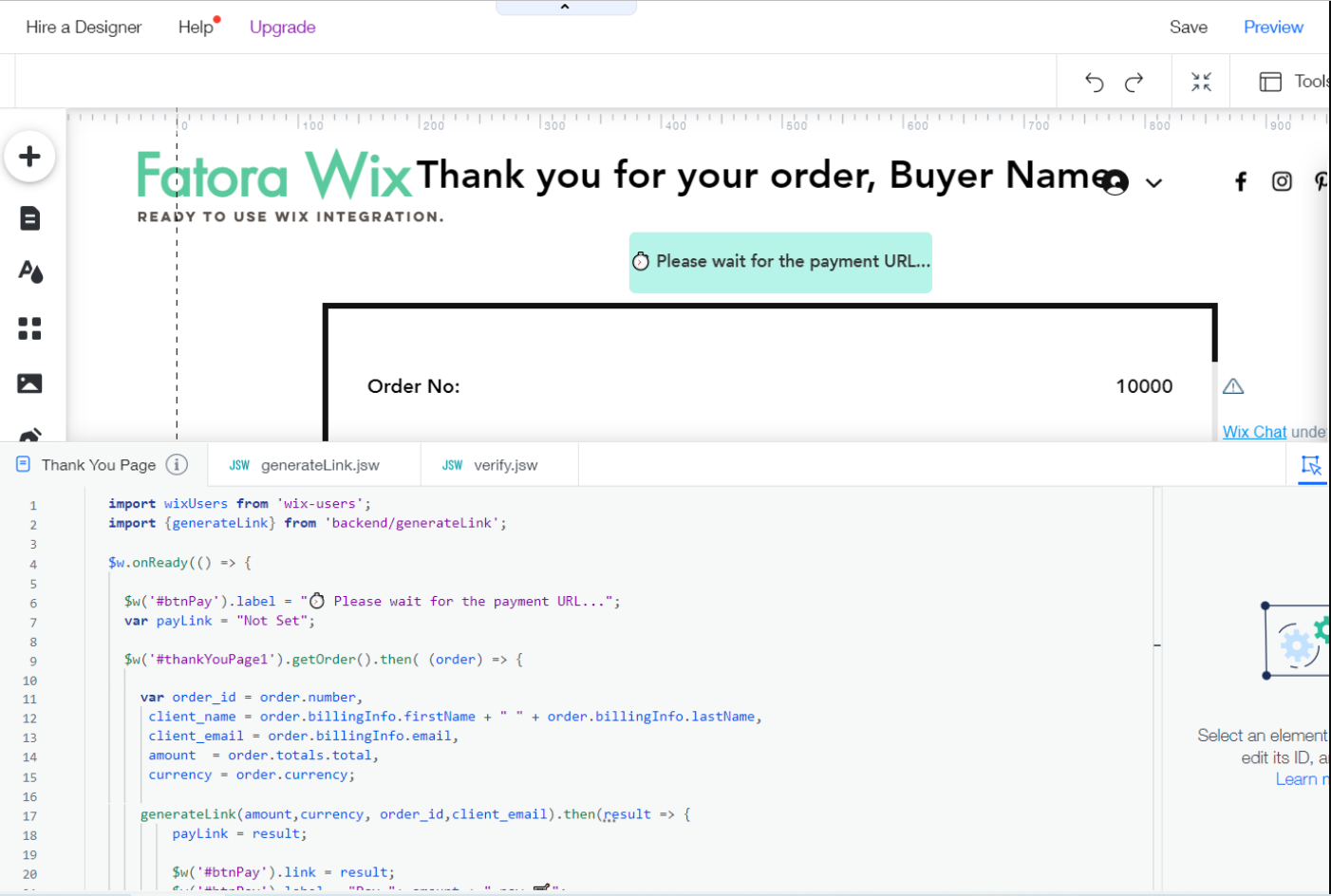Click the code line with var payLink
1331x896 pixels.
(219, 621)
